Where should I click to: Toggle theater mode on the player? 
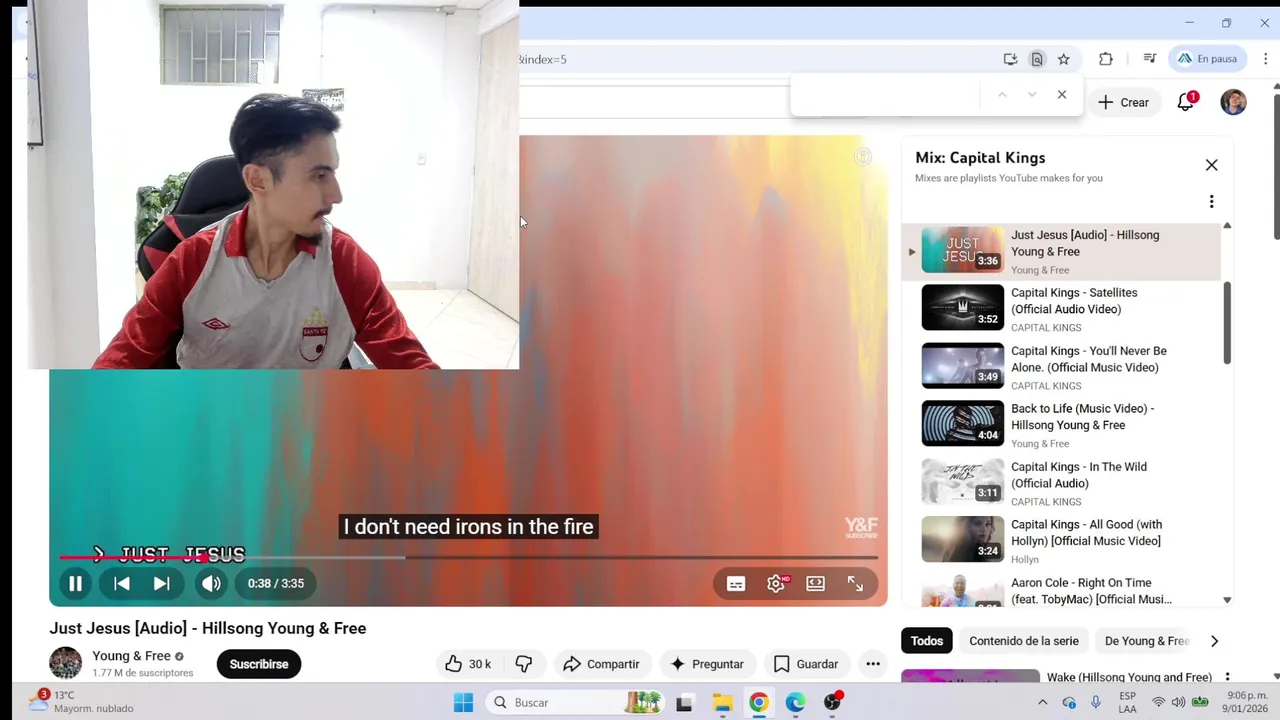click(x=816, y=584)
